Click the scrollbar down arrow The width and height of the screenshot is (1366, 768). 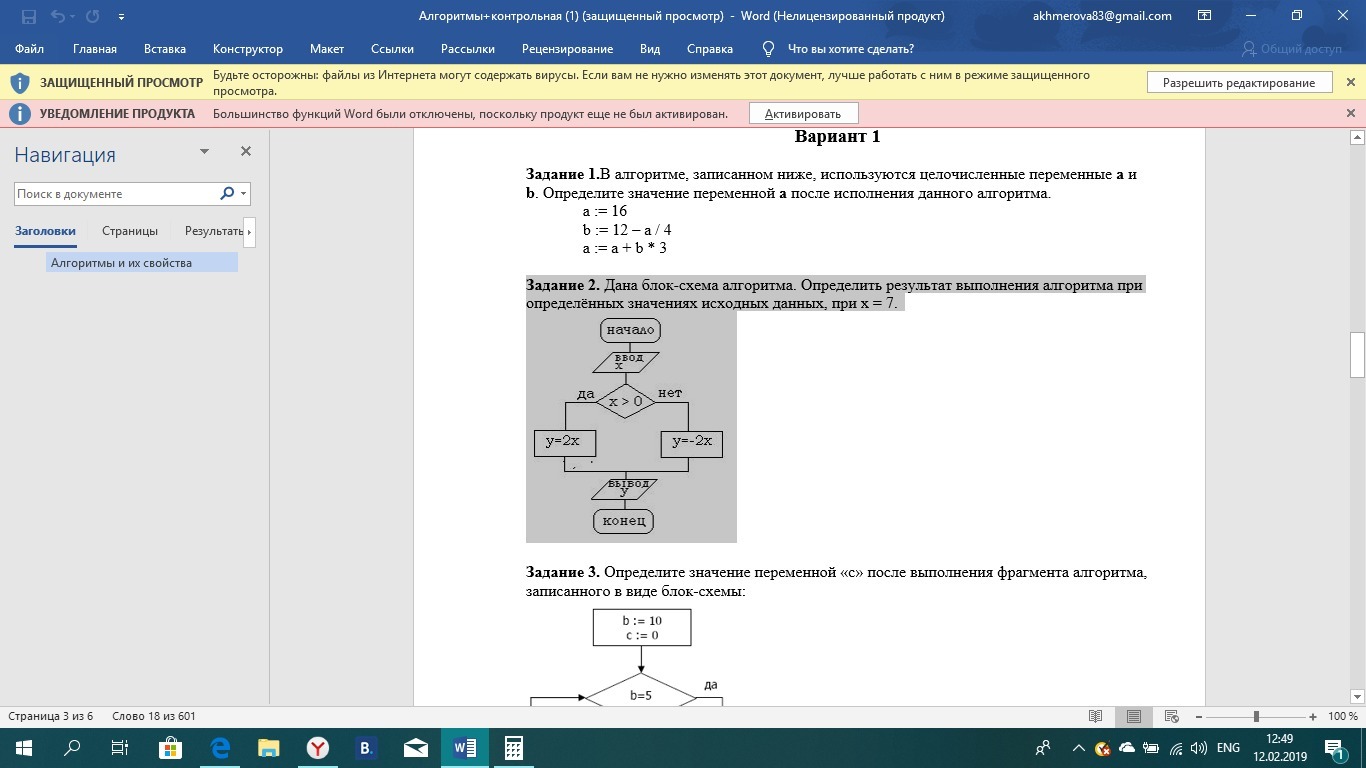click(x=1357, y=696)
